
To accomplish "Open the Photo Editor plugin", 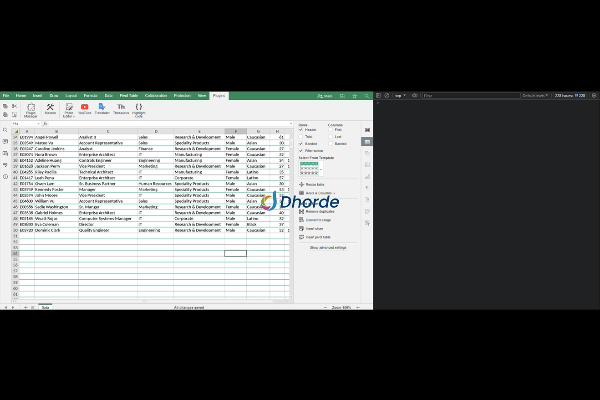I will (x=68, y=108).
